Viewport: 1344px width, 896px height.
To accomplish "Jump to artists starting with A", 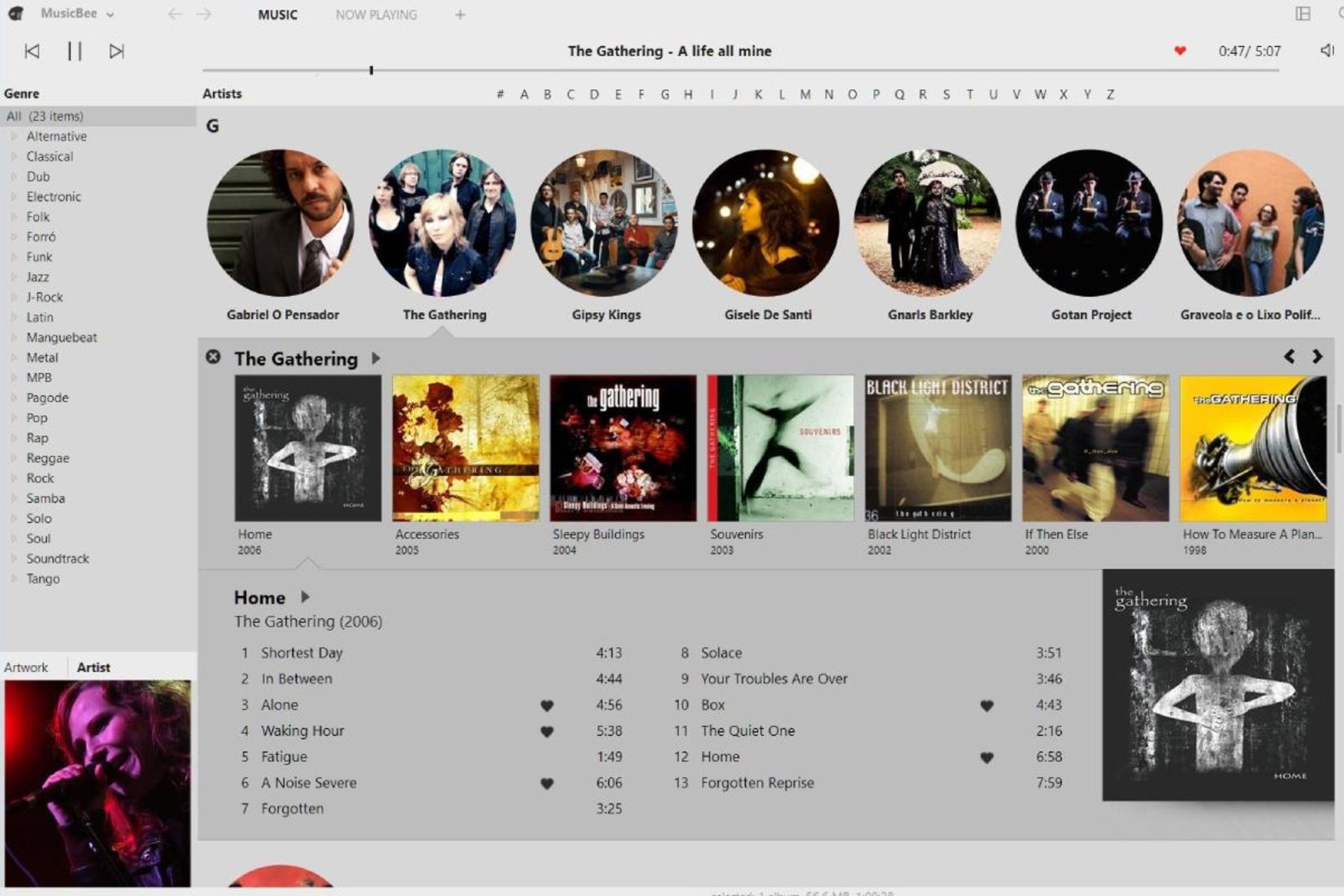I will (x=524, y=94).
